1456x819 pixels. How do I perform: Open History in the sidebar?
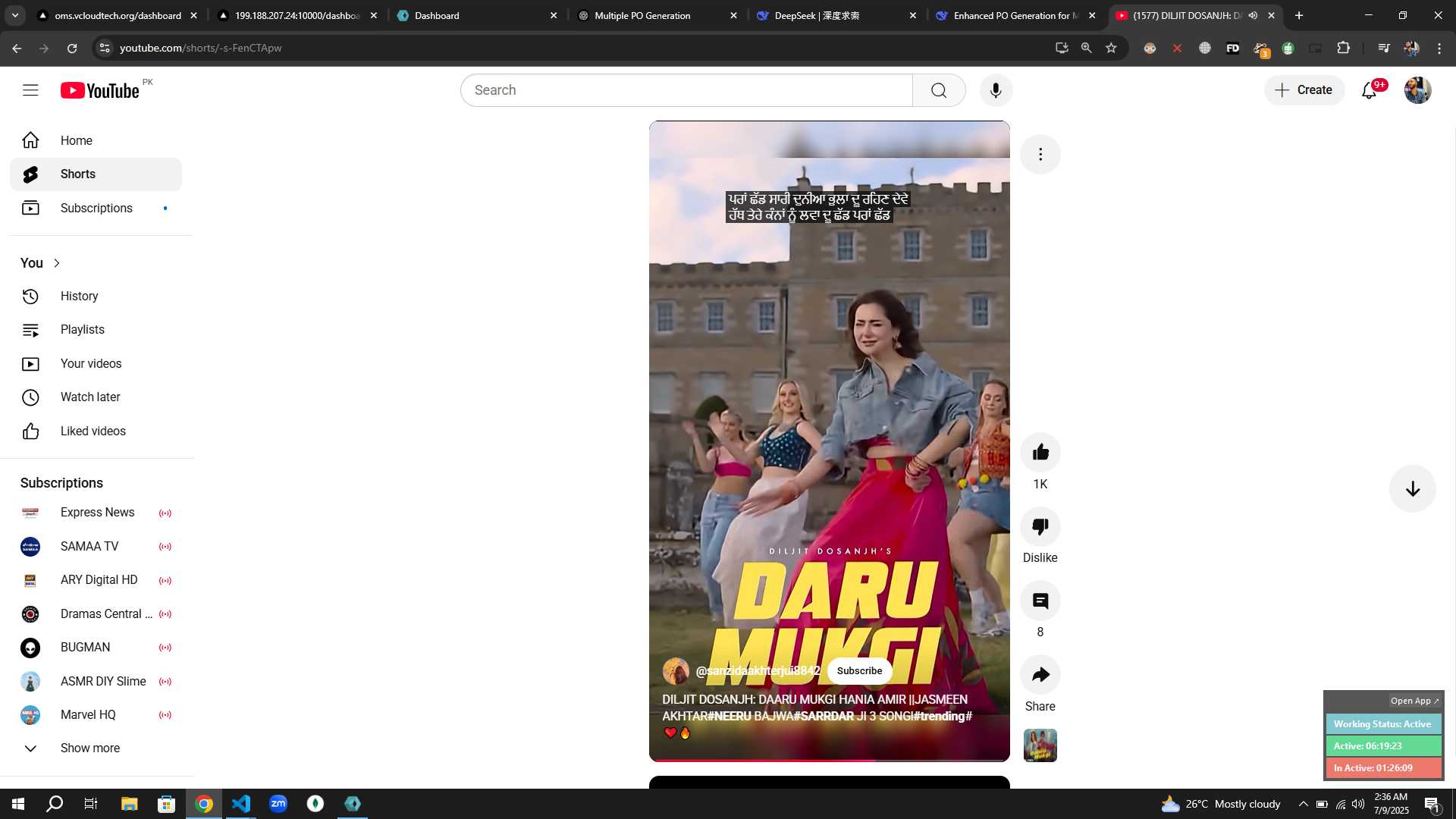click(96, 297)
